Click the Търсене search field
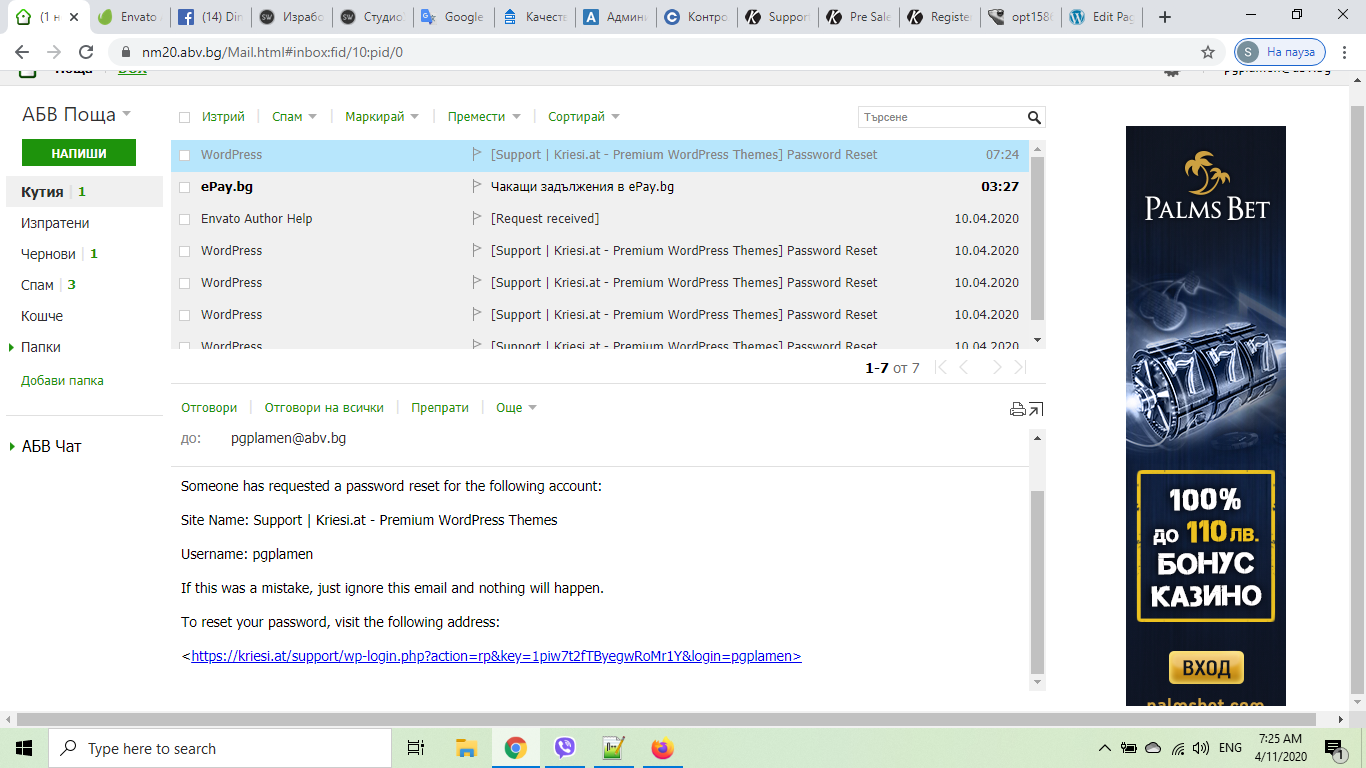The width and height of the screenshot is (1366, 768). click(x=942, y=117)
